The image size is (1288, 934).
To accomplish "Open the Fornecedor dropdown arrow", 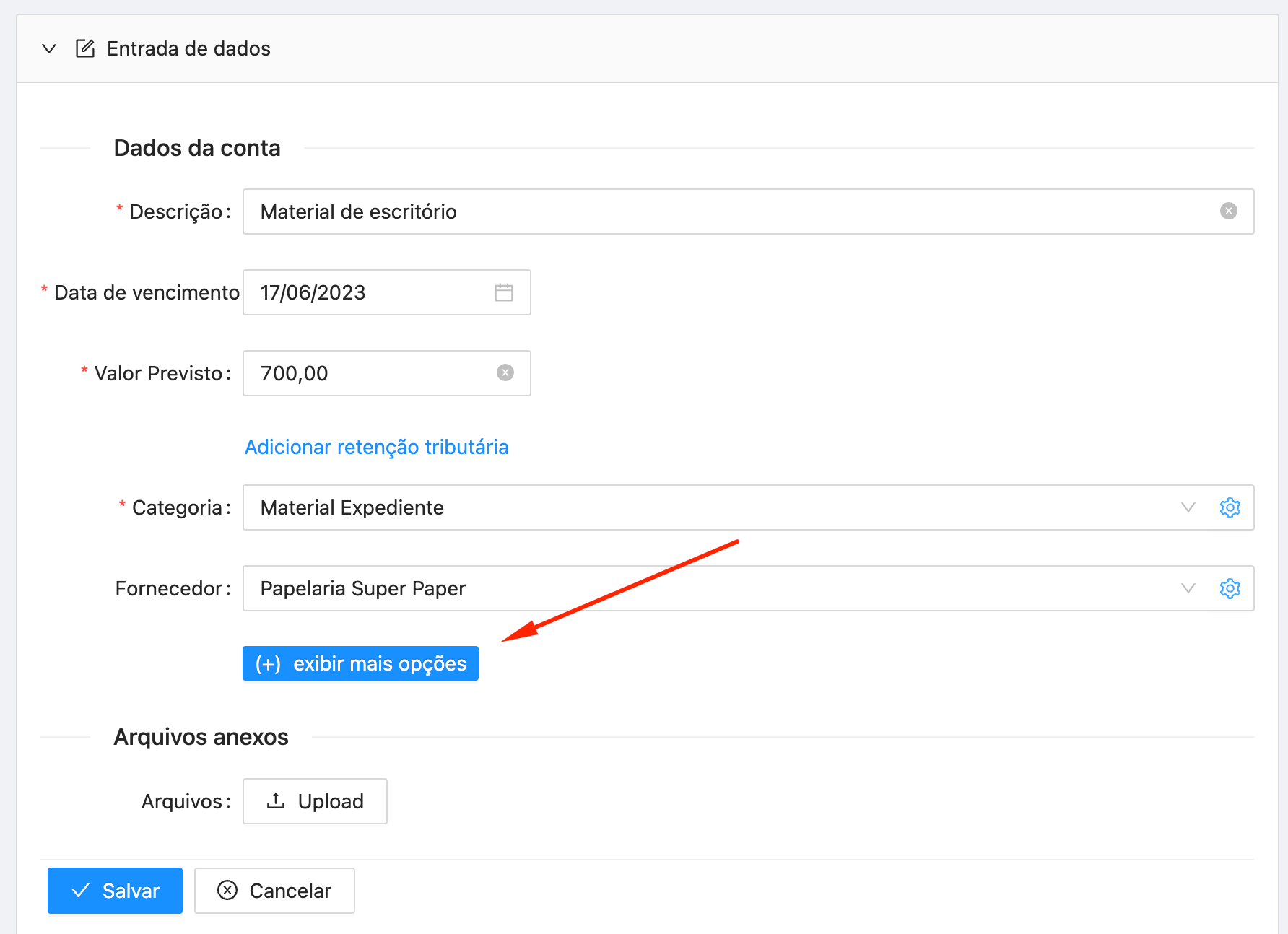I will pyautogui.click(x=1188, y=588).
